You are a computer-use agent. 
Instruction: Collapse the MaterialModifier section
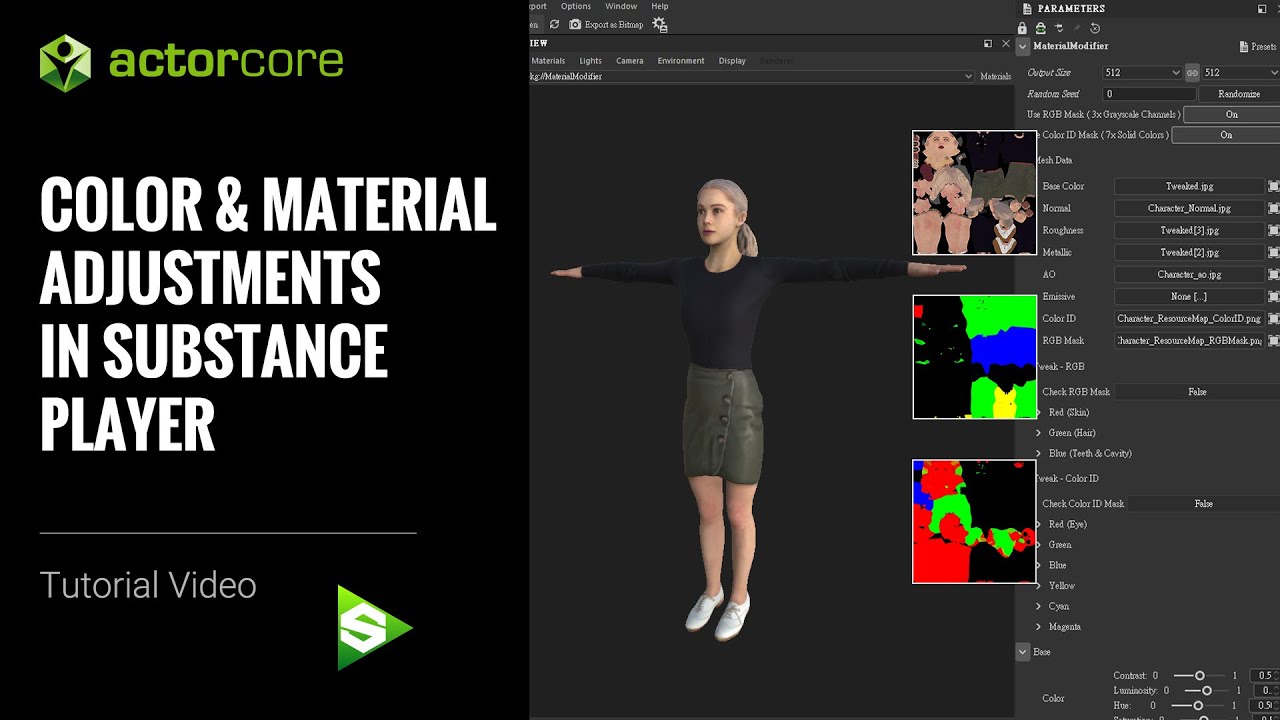(1023, 46)
